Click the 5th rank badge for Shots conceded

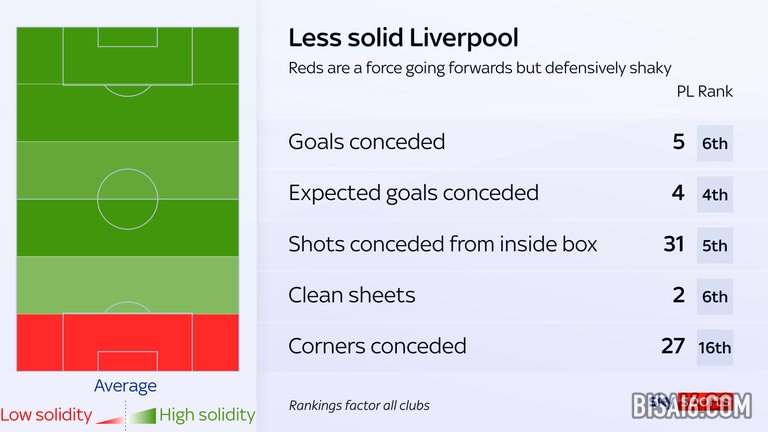715,245
